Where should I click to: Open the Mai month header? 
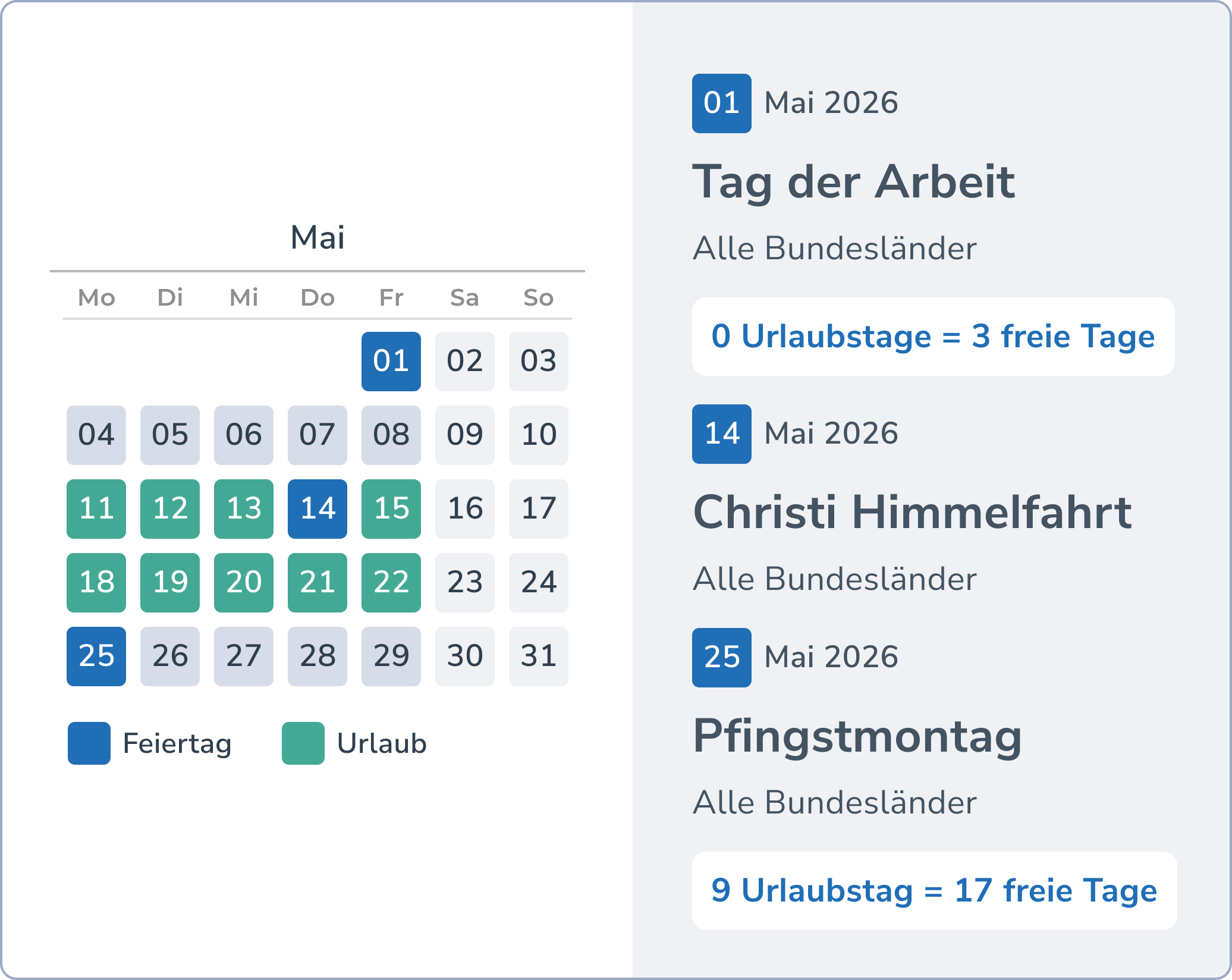tap(318, 237)
